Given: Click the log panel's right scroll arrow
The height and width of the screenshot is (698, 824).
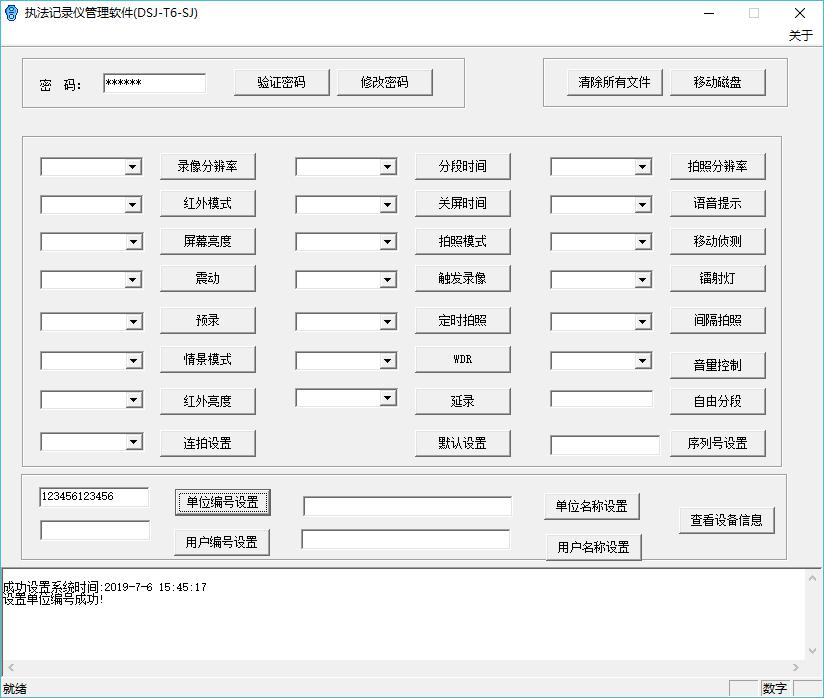Looking at the screenshot, I should (797, 668).
